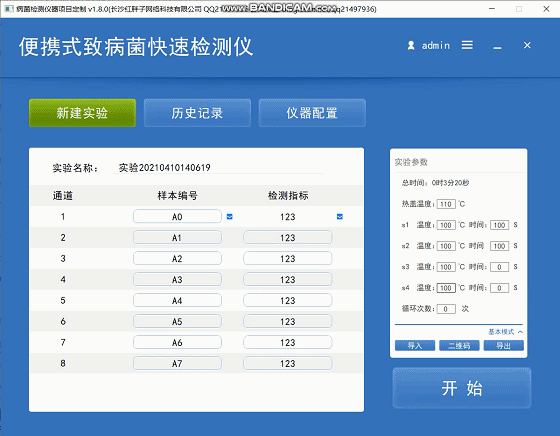Image resolution: width=560 pixels, height=436 pixels.
Task: Click the application title 便携式致病菌快速检测仪
Action: pyautogui.click(x=136, y=47)
